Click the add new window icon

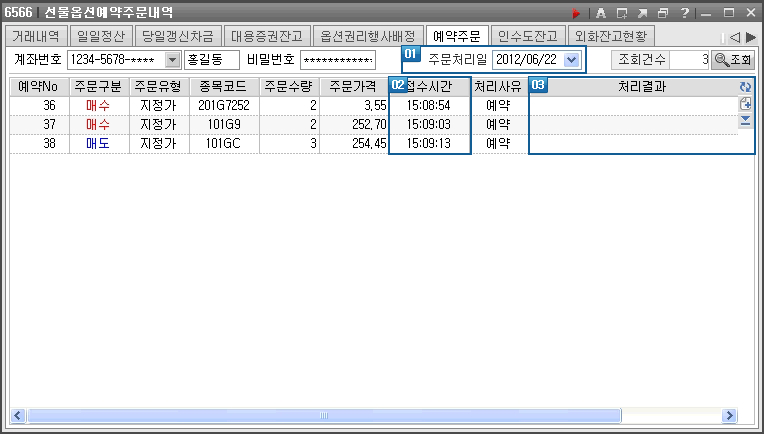point(621,13)
